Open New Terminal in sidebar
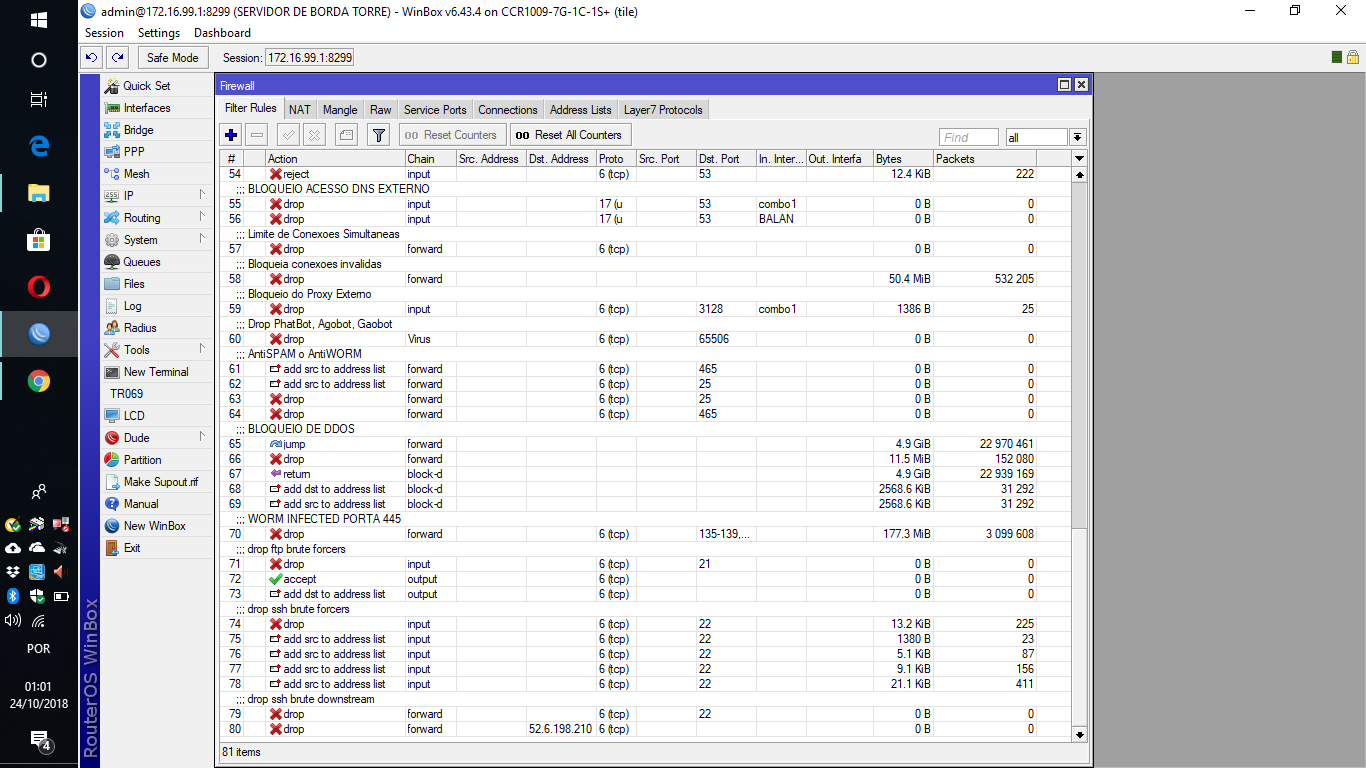 (155, 372)
